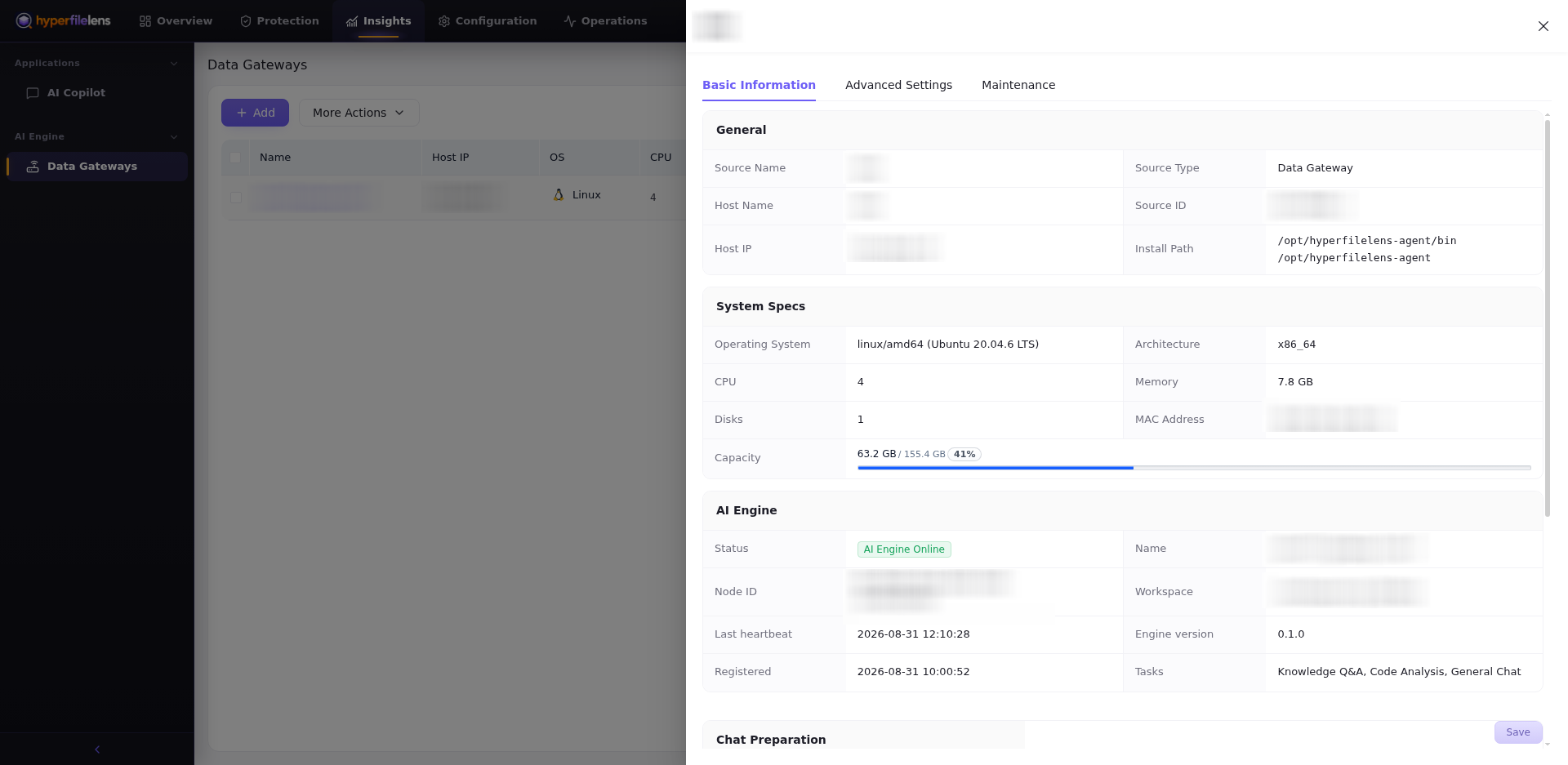Click the Last heartbeat timestamp
The height and width of the screenshot is (765, 1568).
point(913,634)
